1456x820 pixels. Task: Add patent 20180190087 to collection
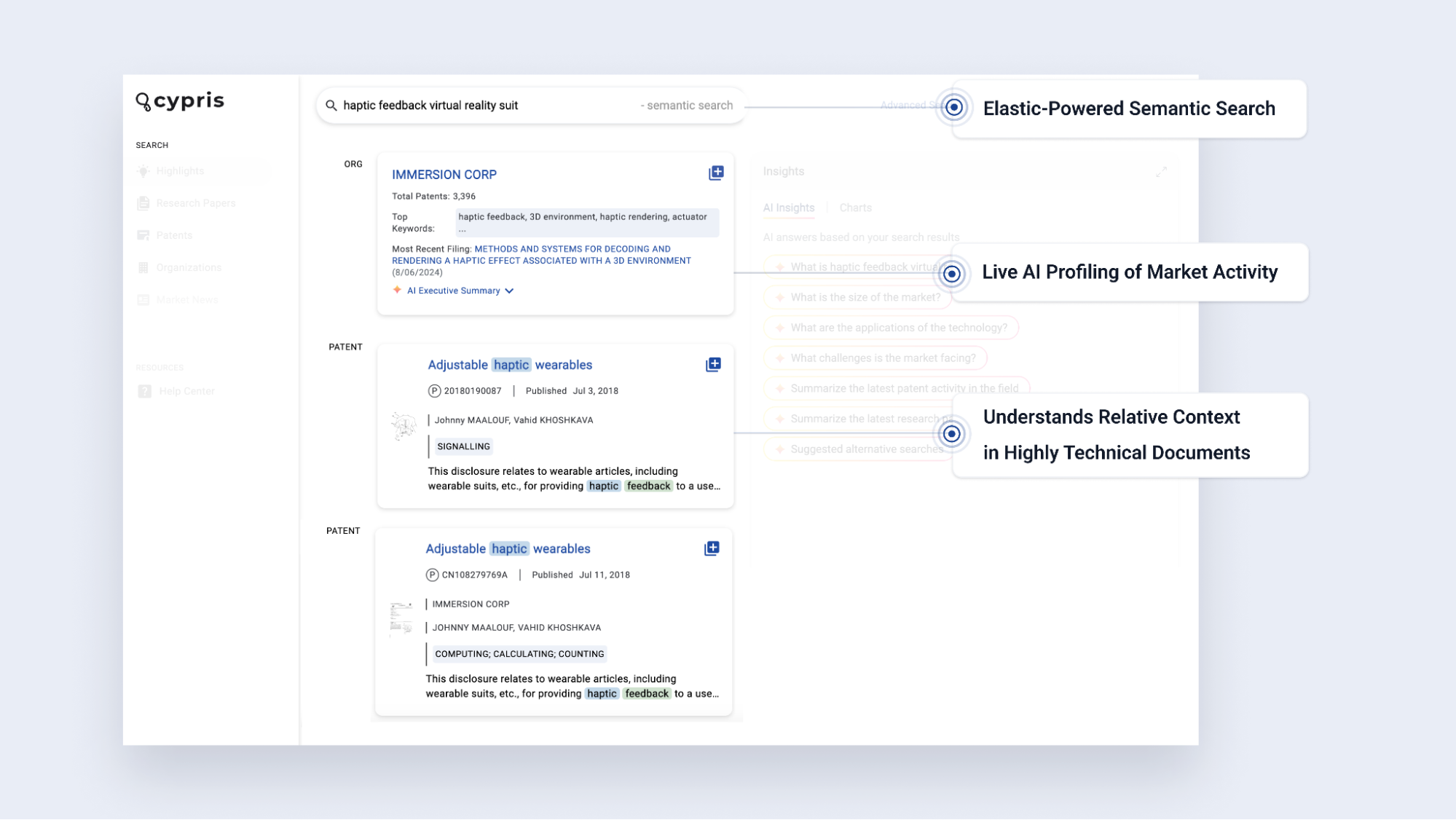[713, 364]
